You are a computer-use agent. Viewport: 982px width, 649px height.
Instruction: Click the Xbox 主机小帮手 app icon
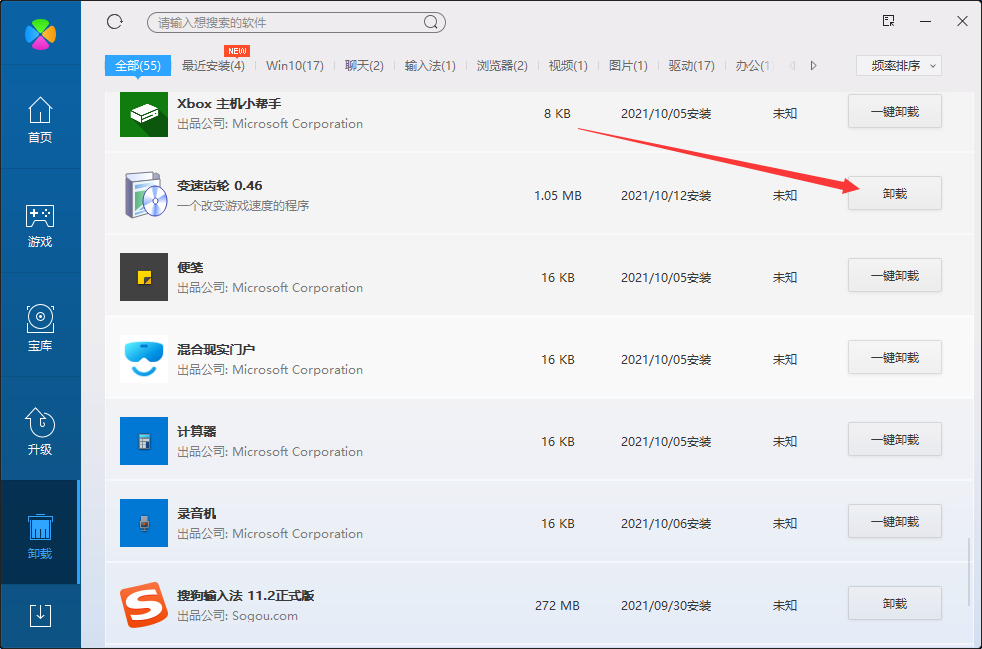click(x=144, y=114)
